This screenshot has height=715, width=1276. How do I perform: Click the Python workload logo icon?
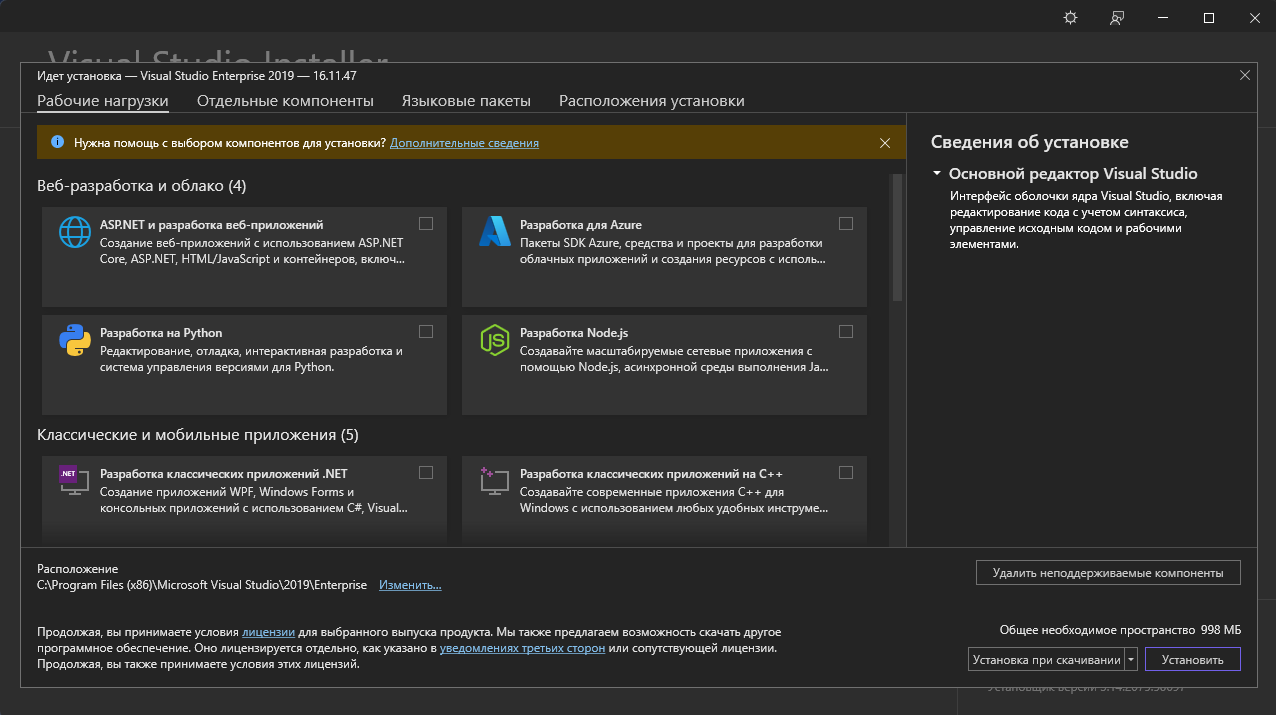75,341
